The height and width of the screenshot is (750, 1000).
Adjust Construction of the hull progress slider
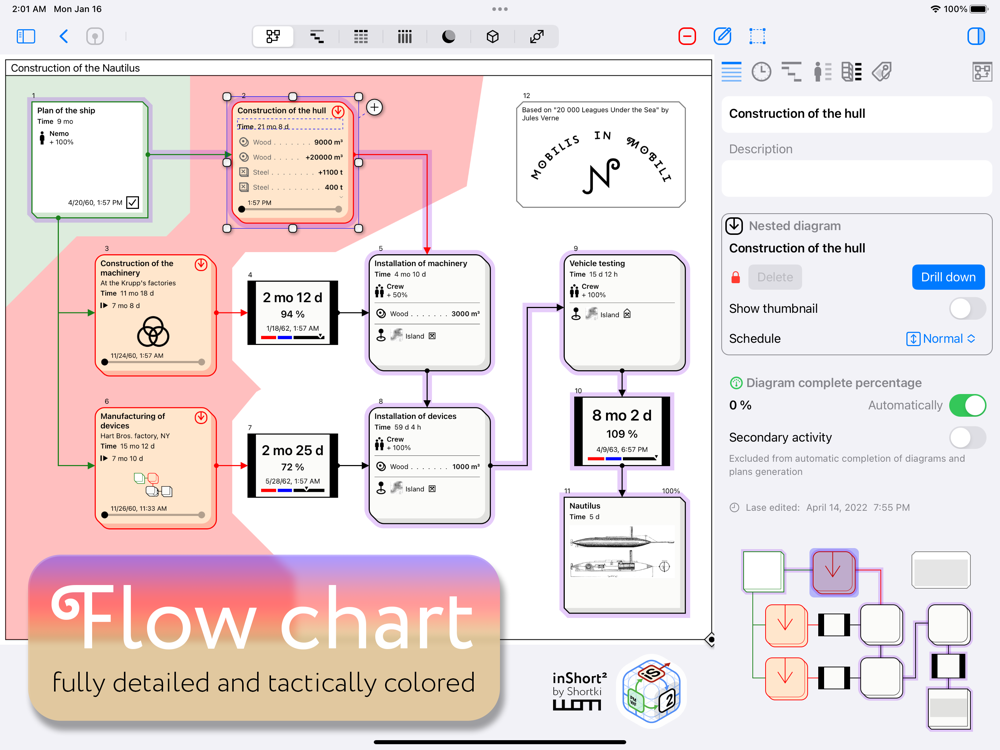[290, 209]
